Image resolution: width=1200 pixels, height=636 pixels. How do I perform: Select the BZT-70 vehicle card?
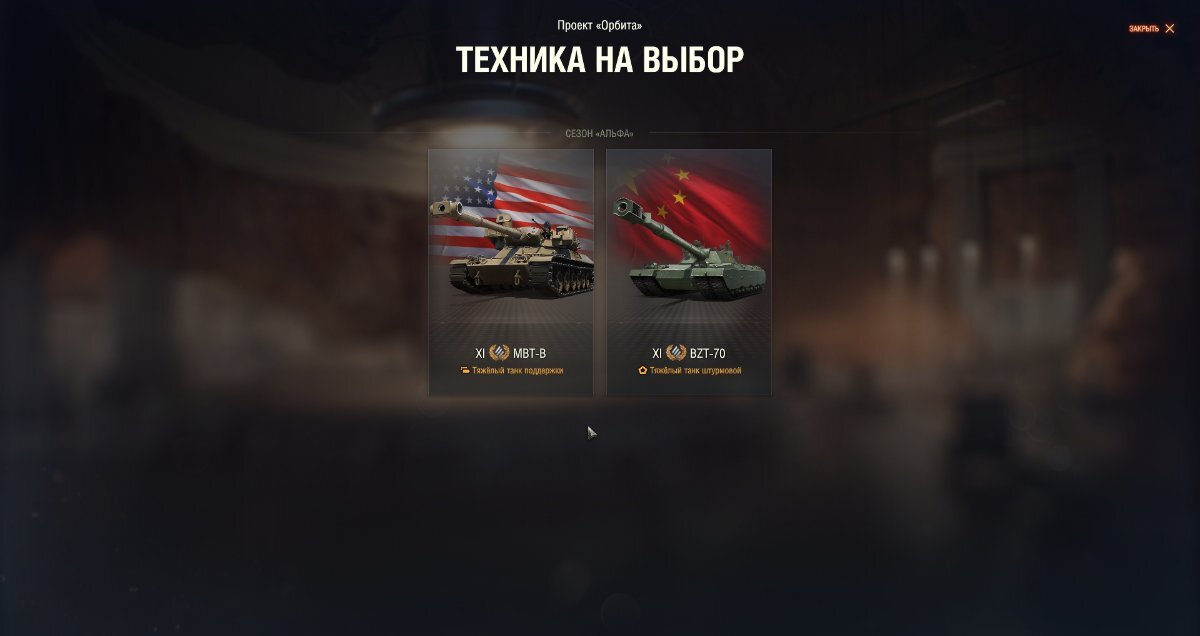pyautogui.click(x=689, y=272)
